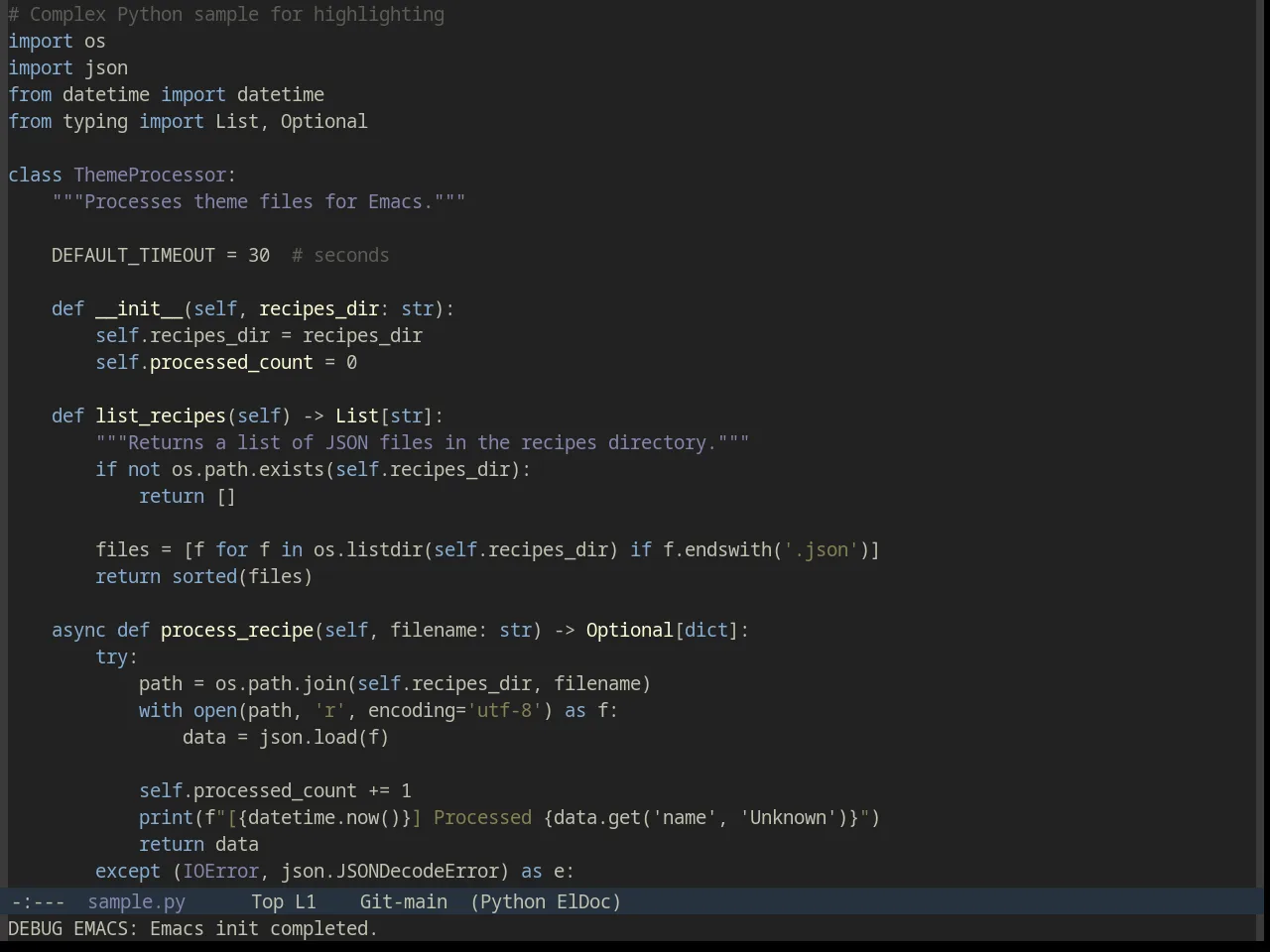Click the echo area message 'Emacs init completed.'
1270x952 pixels.
(264, 928)
